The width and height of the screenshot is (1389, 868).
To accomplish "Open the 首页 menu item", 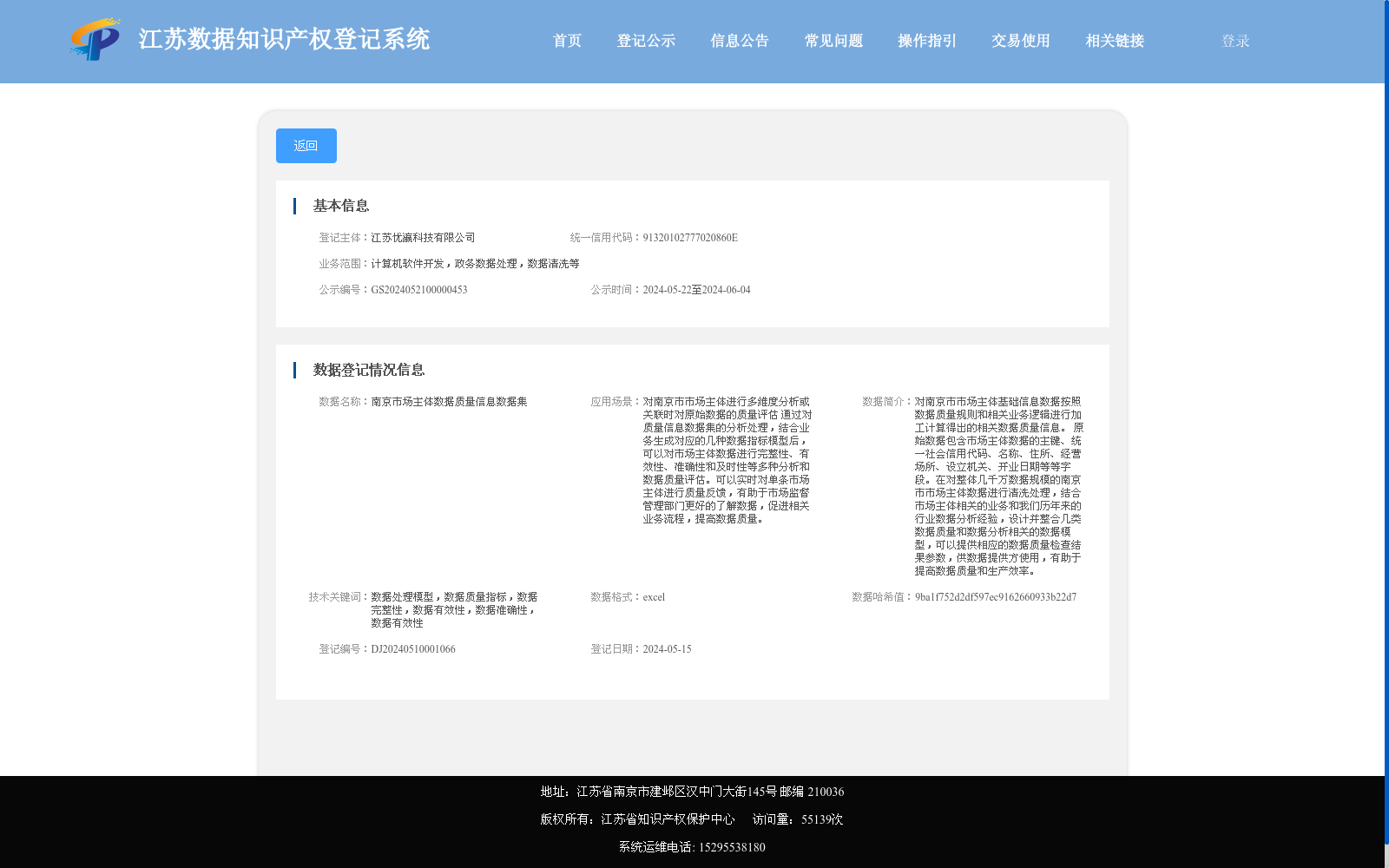I will 568,41.
